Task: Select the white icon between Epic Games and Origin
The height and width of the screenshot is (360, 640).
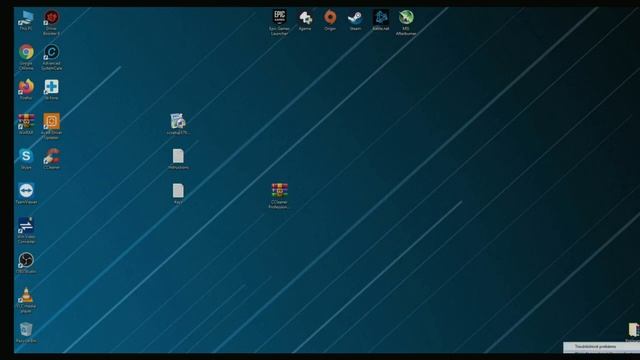Action: (x=305, y=20)
